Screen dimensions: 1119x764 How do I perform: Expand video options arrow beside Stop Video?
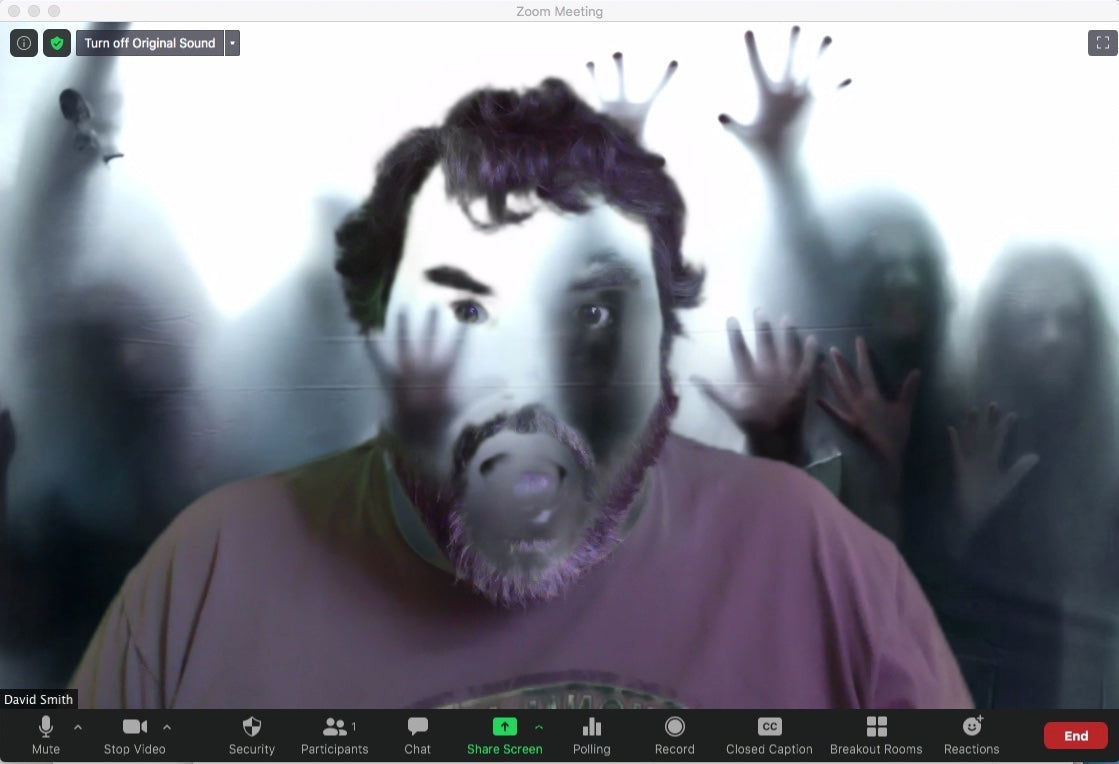pos(167,727)
